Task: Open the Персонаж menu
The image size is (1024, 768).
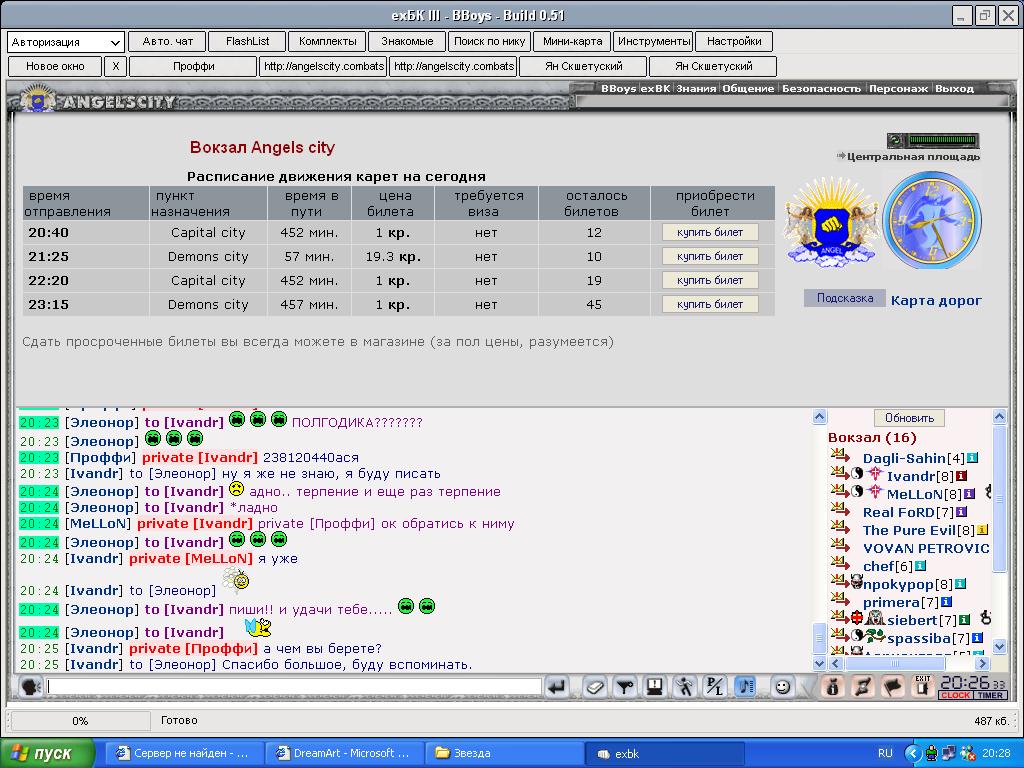Action: [x=898, y=88]
